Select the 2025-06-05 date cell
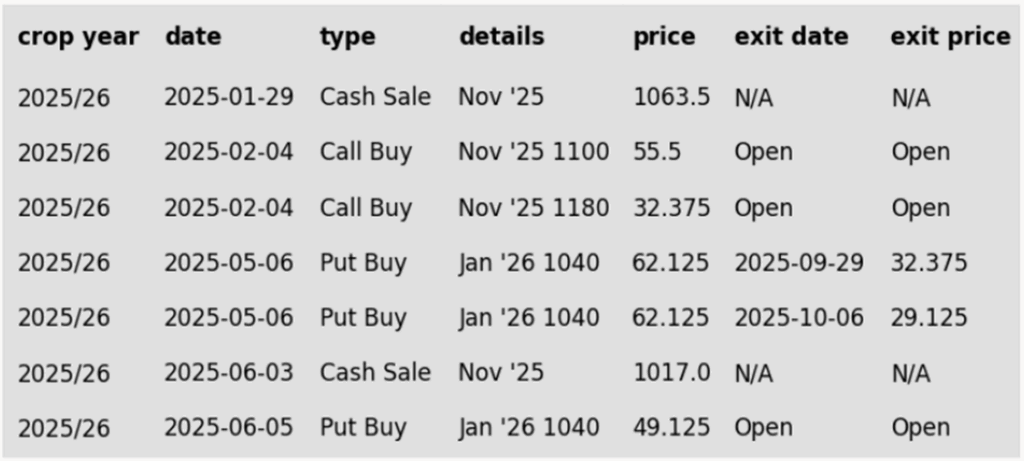1024x461 pixels. [x=229, y=428]
